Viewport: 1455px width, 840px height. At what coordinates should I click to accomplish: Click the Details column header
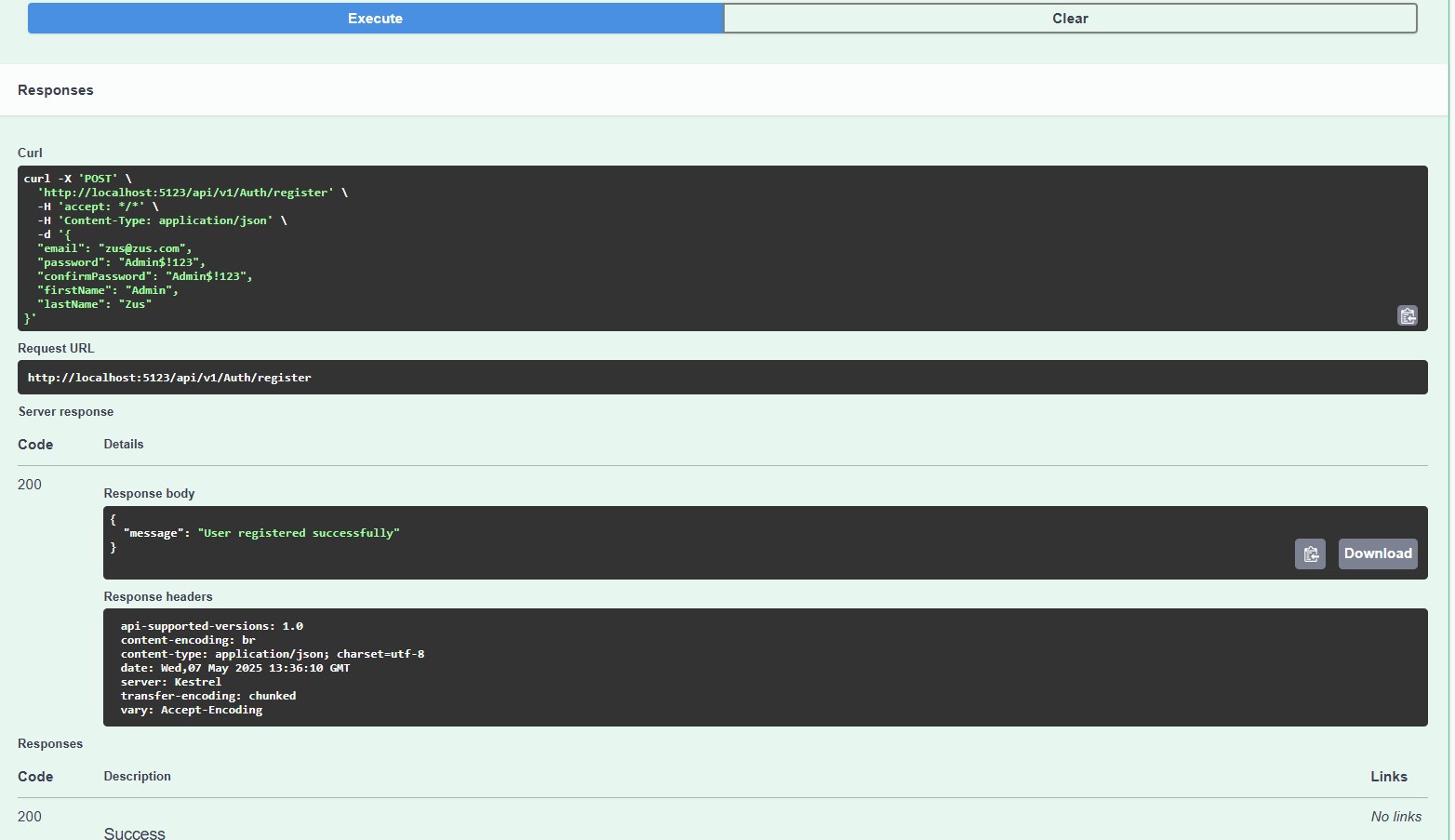click(x=124, y=444)
